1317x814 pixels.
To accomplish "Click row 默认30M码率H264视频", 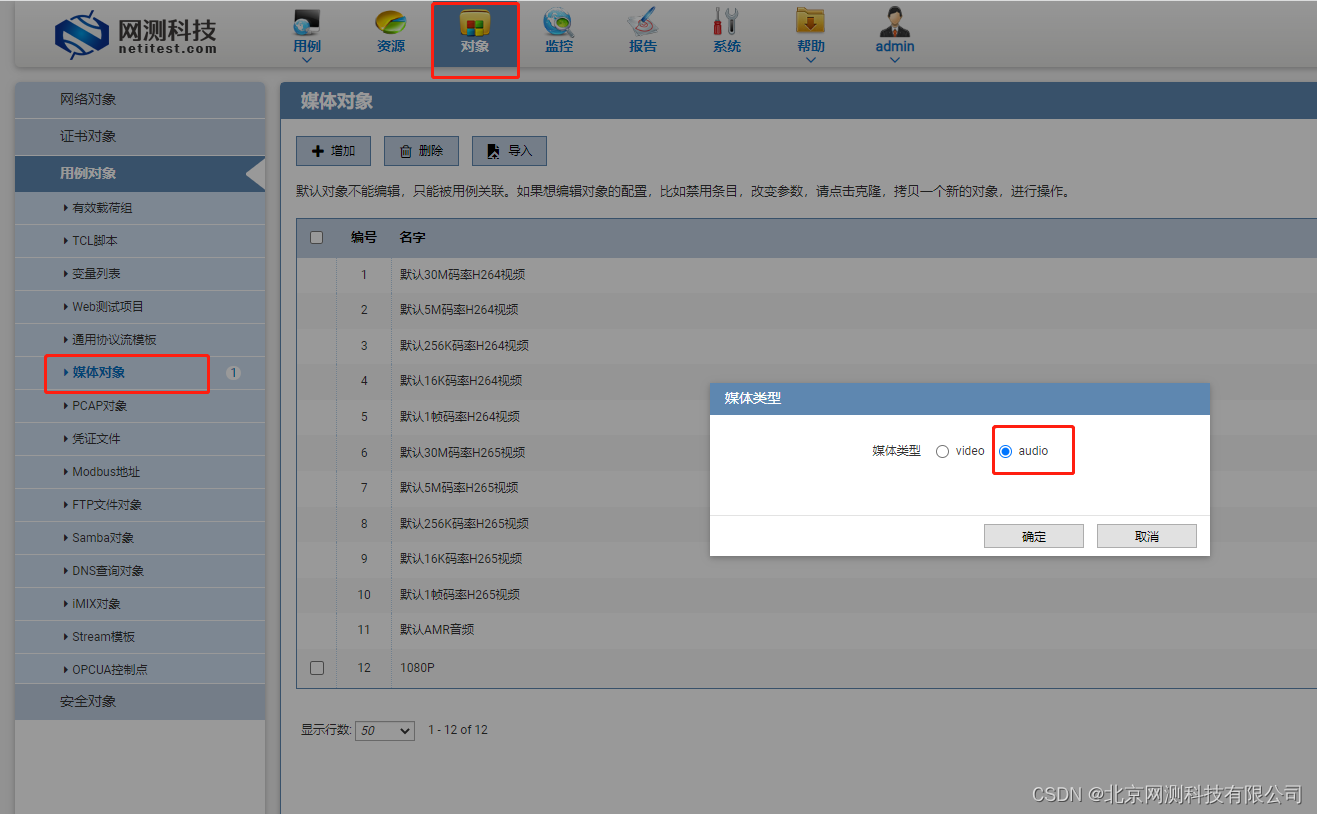I will coord(806,274).
